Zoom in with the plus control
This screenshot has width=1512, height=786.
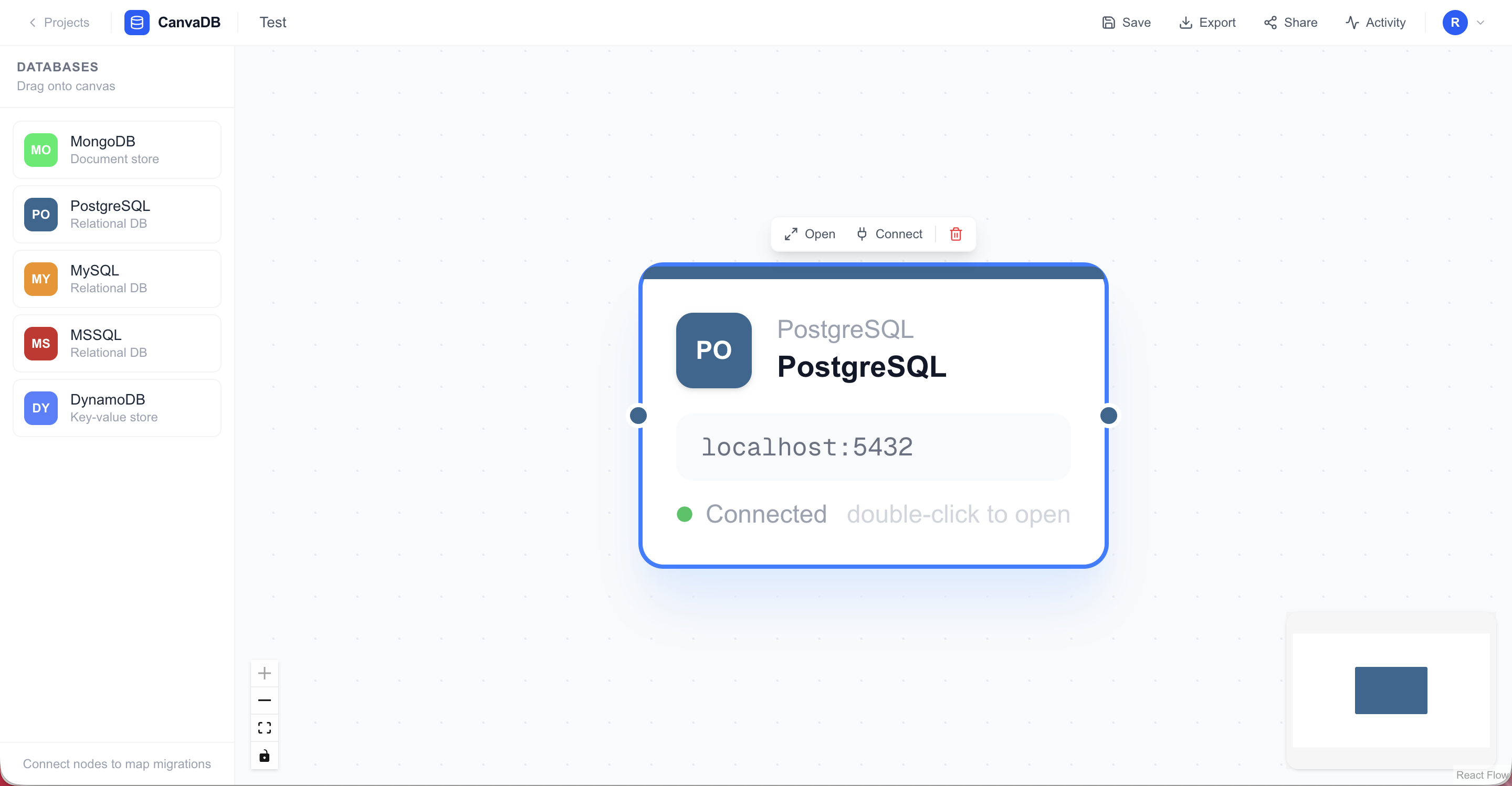265,673
